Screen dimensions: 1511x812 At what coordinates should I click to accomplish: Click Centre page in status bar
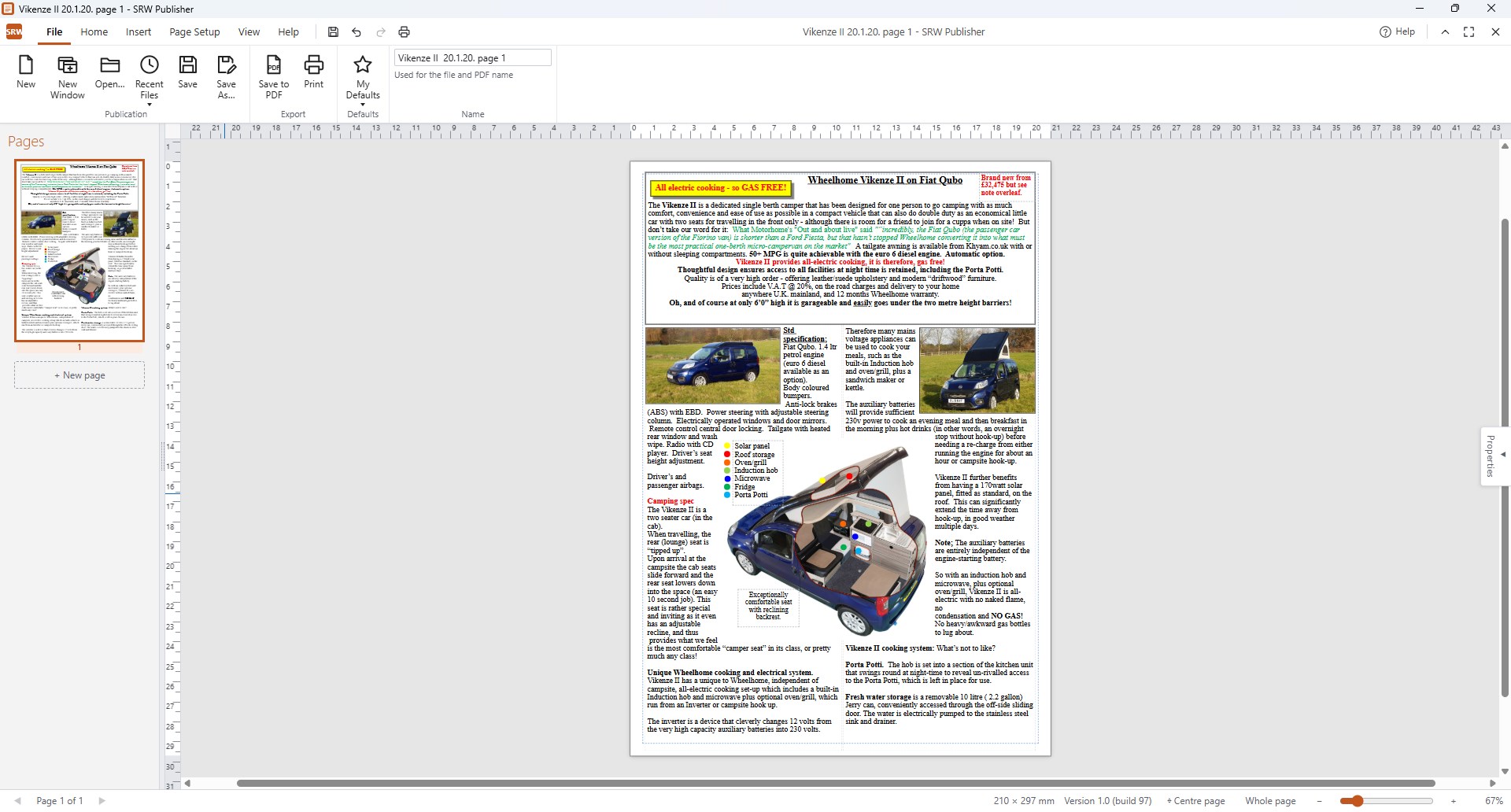tap(1195, 801)
